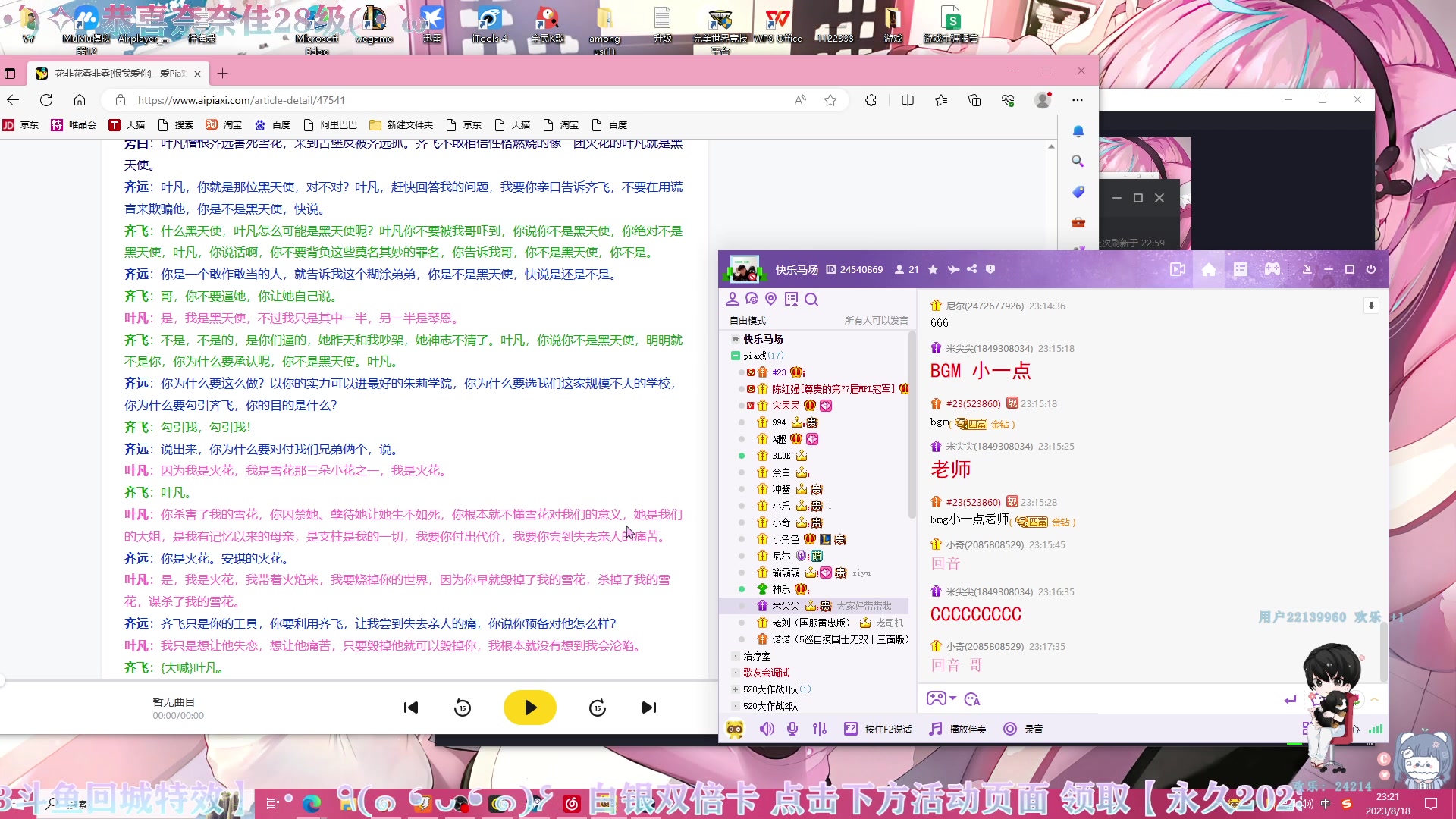Image resolution: width=1456 pixels, height=819 pixels.
Task: Click the browser page vertical scrollbar
Action: 1051,409
